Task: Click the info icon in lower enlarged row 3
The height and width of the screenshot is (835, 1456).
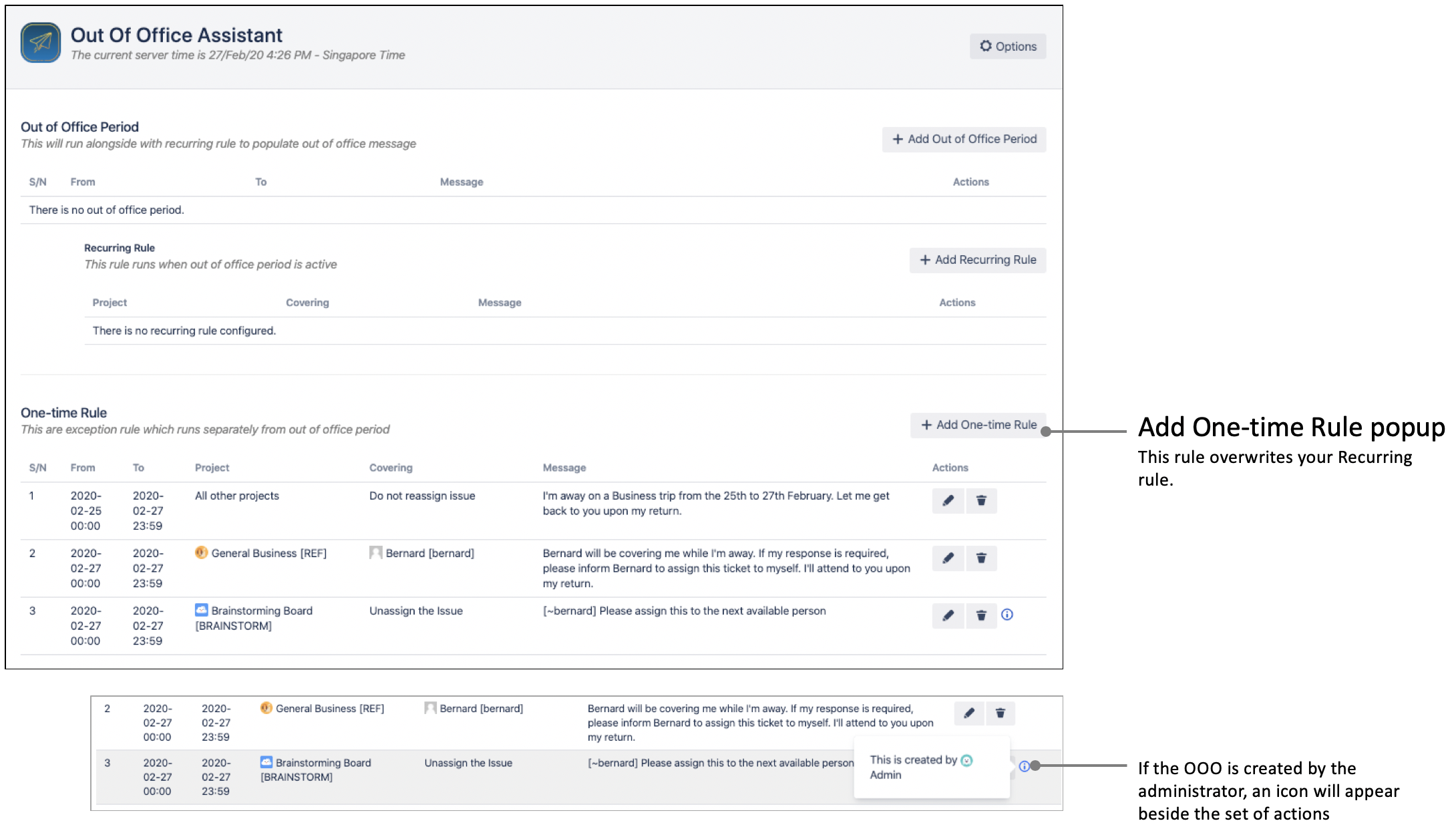Action: pyautogui.click(x=1024, y=766)
